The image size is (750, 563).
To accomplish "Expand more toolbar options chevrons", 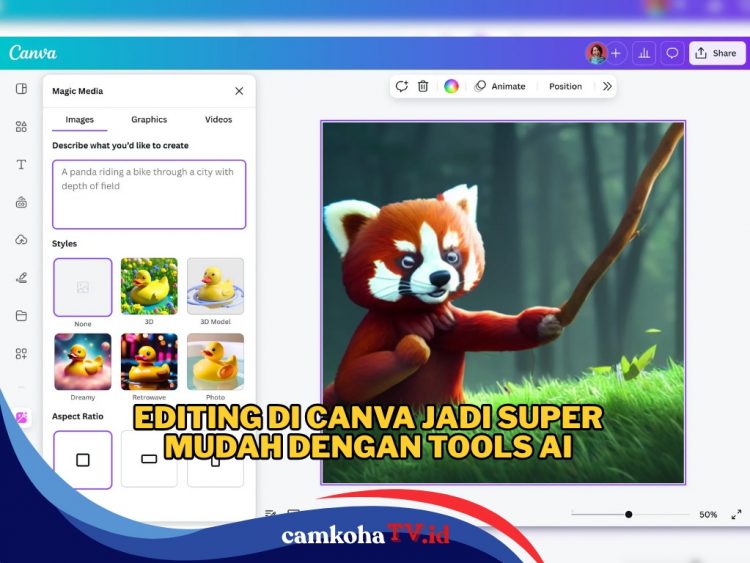I will [x=607, y=86].
